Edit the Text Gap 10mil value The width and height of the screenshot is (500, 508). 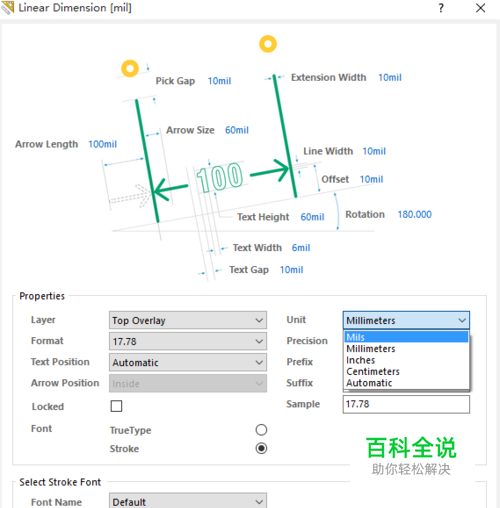[x=291, y=270]
